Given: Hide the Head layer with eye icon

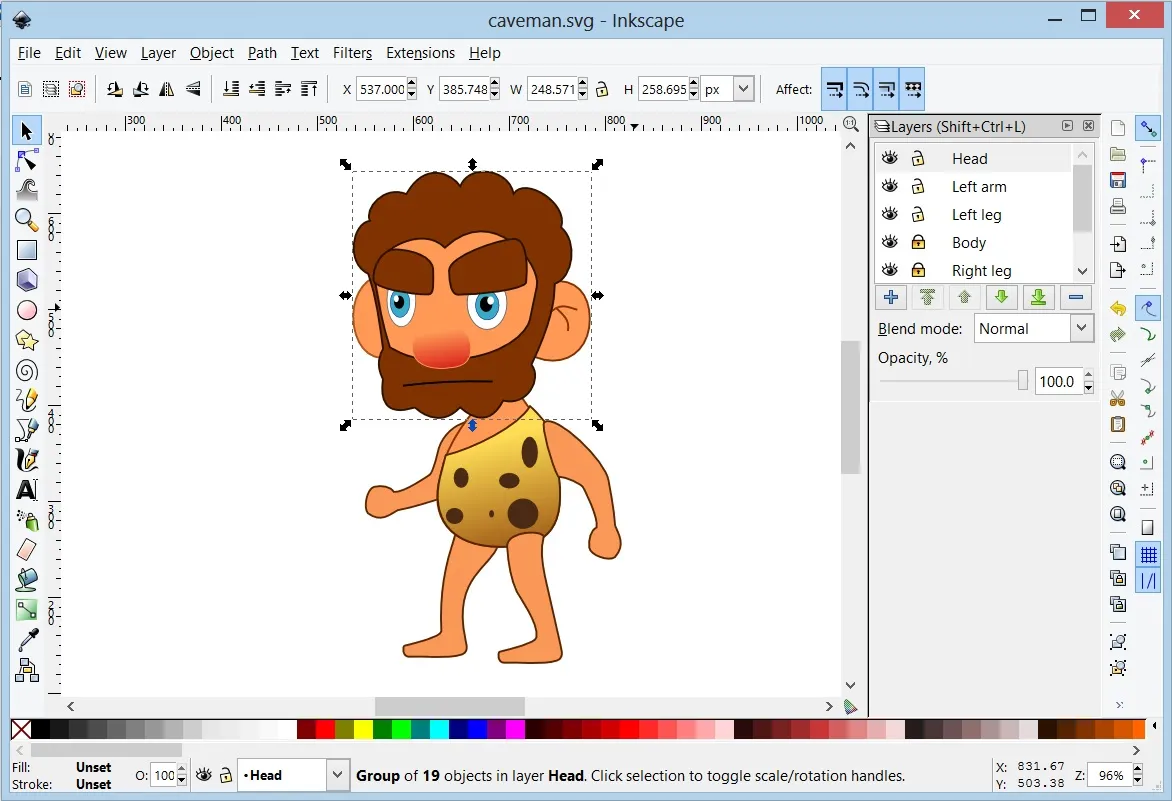Looking at the screenshot, I should 889,158.
